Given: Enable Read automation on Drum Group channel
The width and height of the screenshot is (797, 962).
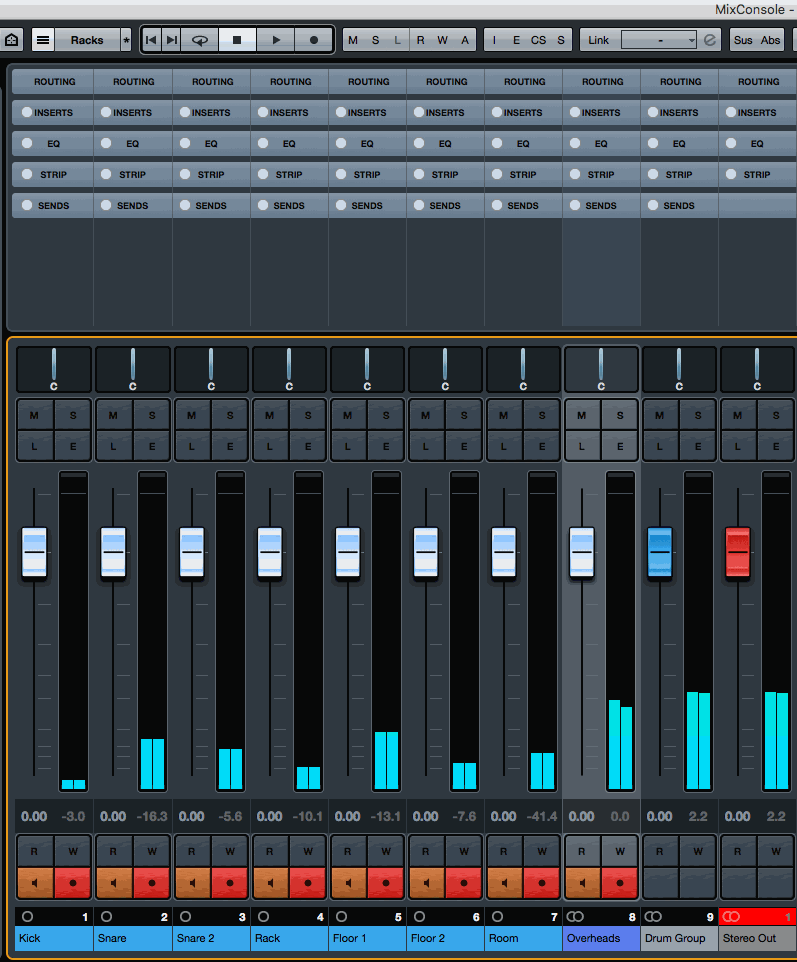Looking at the screenshot, I should [x=660, y=851].
